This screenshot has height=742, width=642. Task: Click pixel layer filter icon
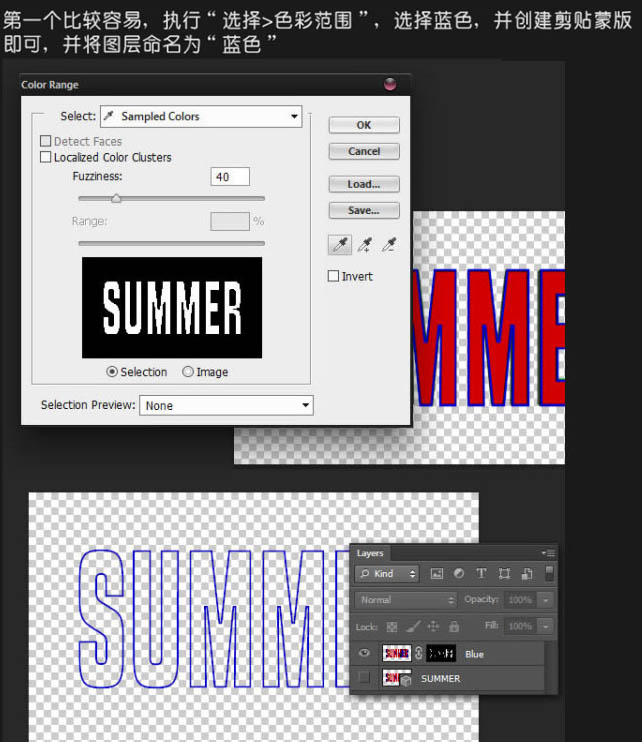tap(436, 574)
